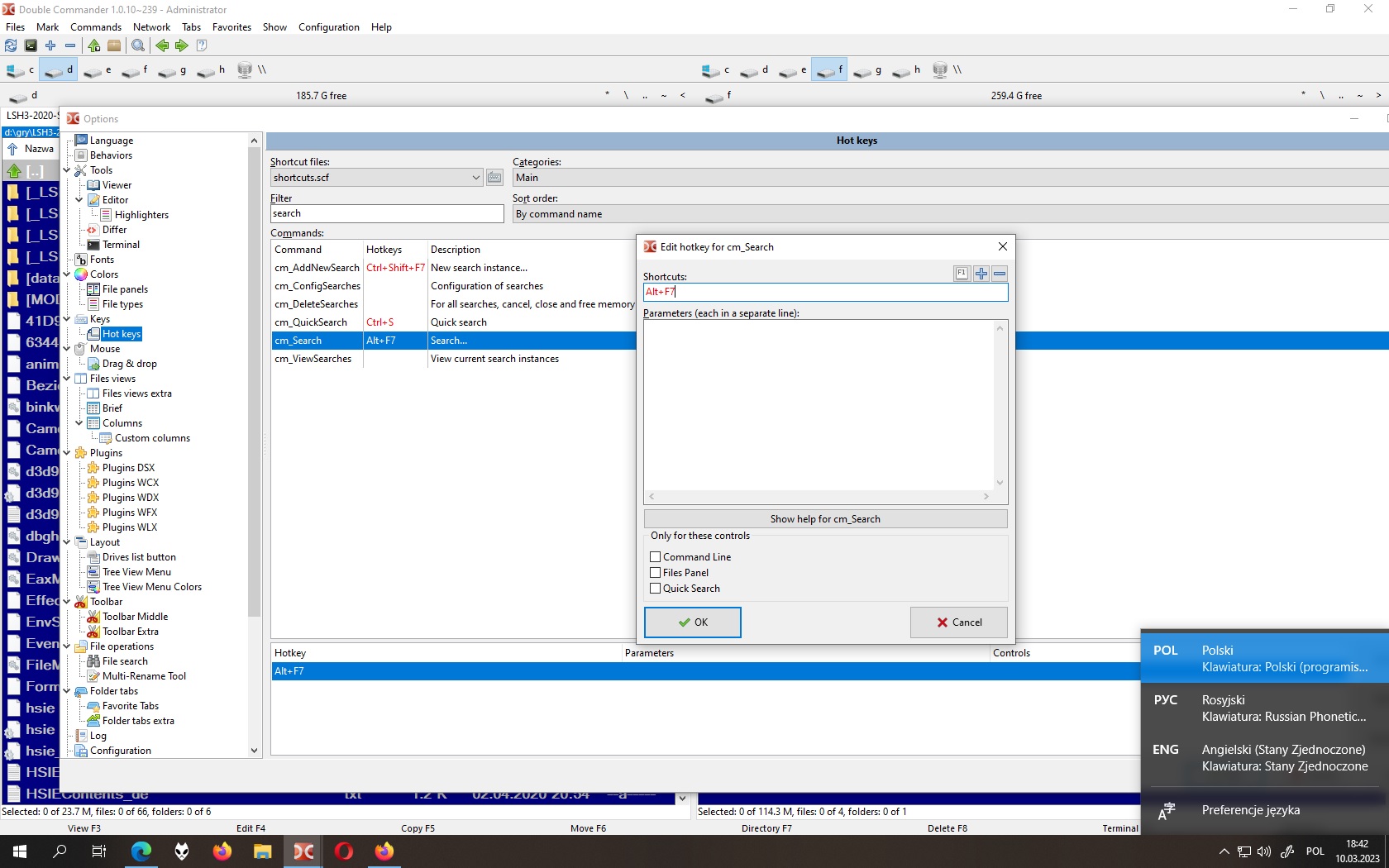Click the Go back green arrow icon
Screen dimensions: 1389x868
pos(162,46)
